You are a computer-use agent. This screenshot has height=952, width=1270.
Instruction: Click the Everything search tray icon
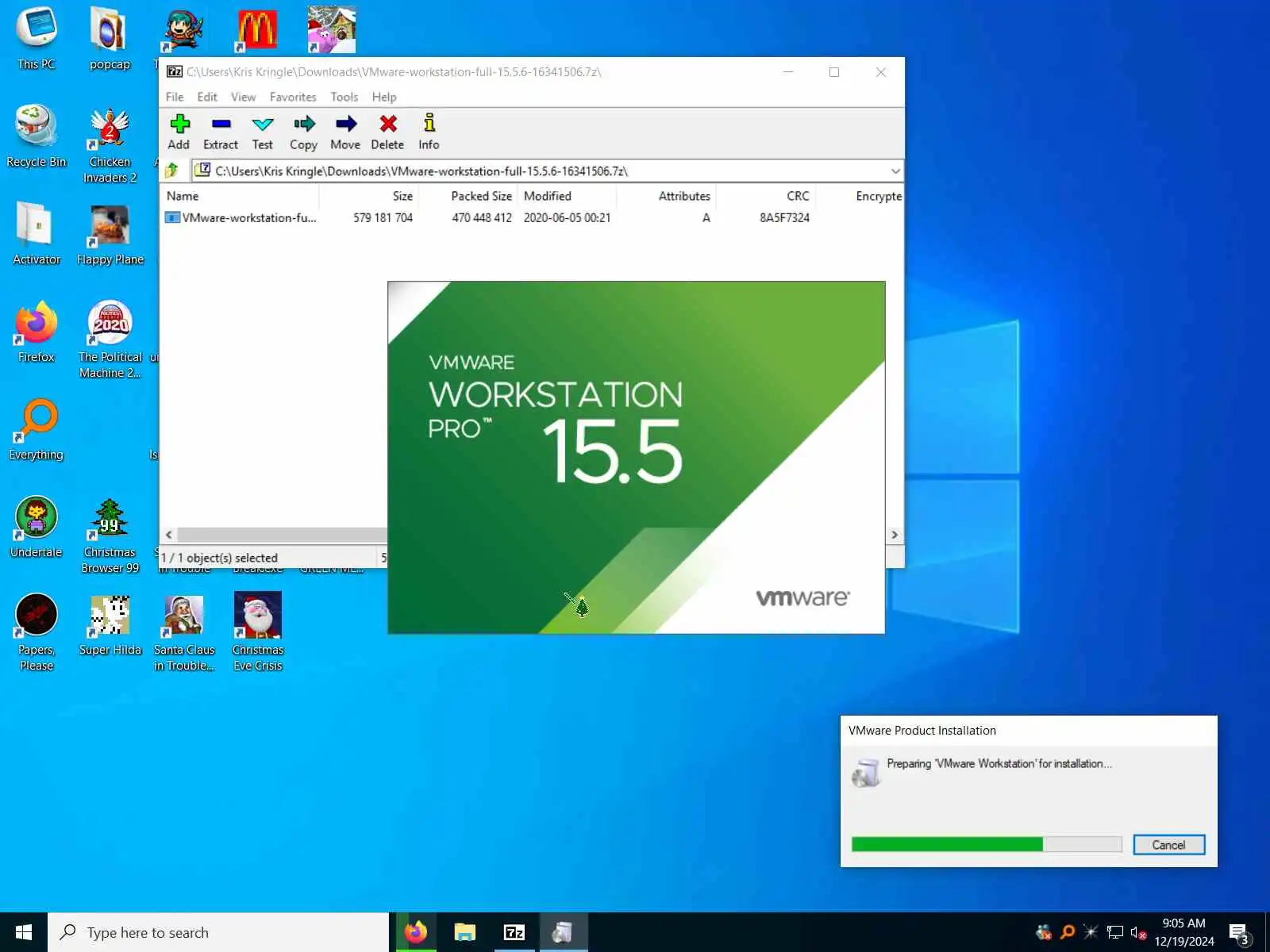click(x=1068, y=932)
